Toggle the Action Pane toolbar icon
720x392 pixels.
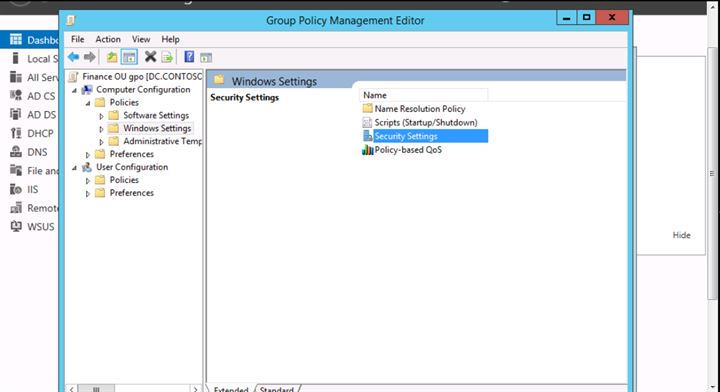(x=206, y=58)
